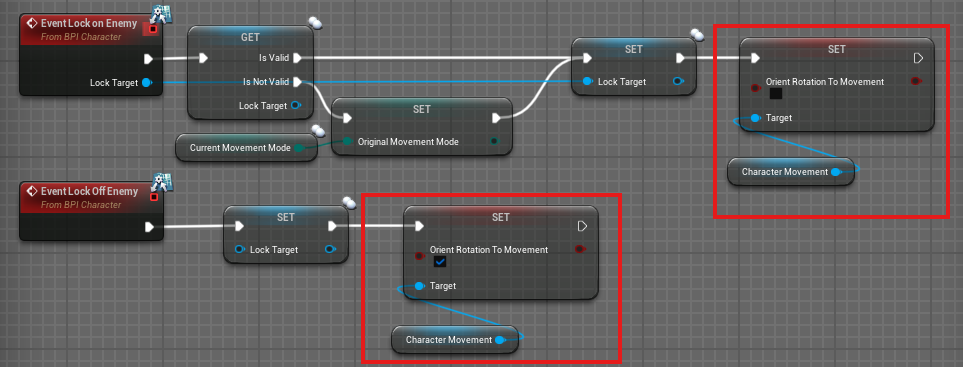
Task: Click red delegate pin on Event Lock on Enemy
Action: point(152,29)
